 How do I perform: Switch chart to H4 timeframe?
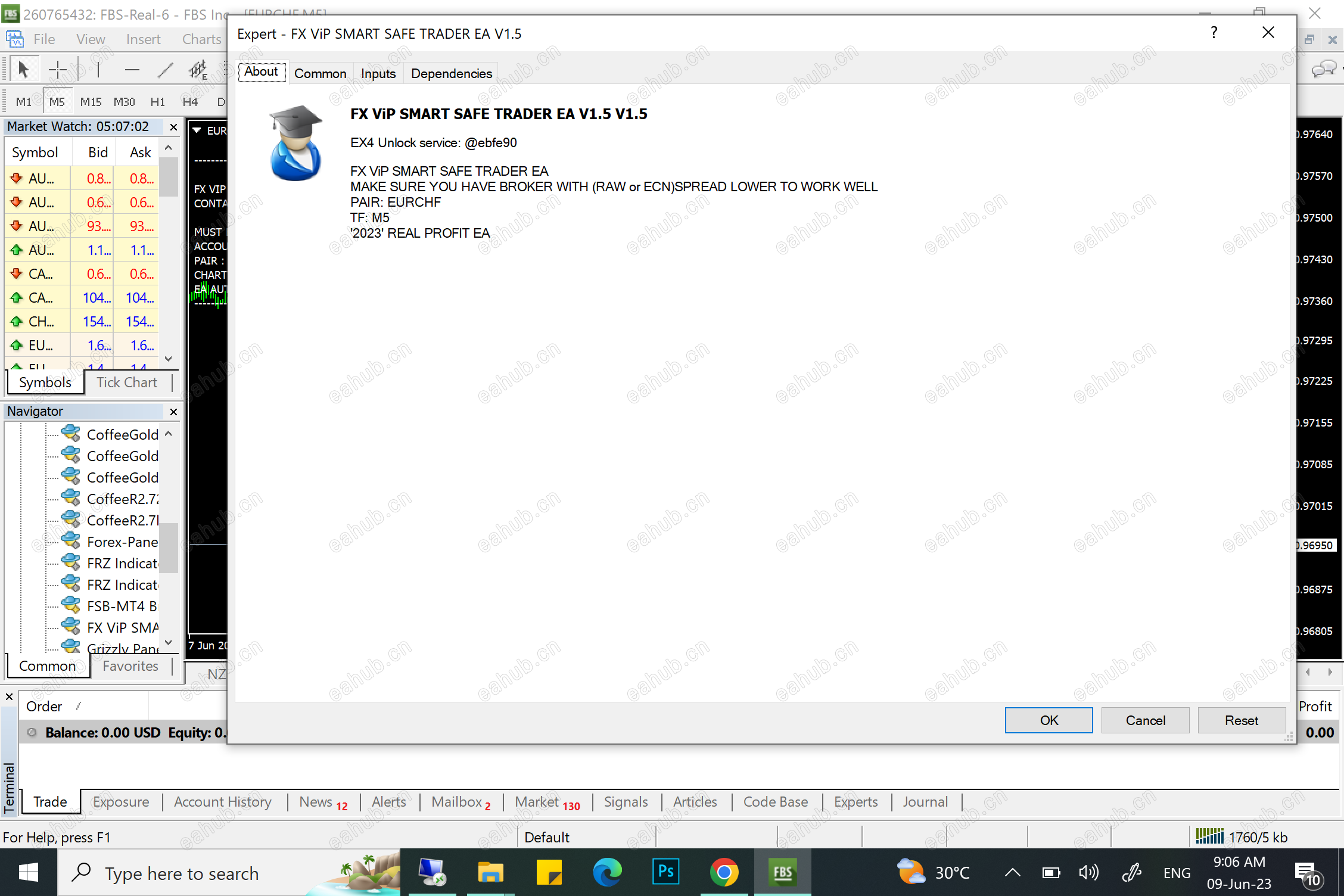[x=190, y=101]
